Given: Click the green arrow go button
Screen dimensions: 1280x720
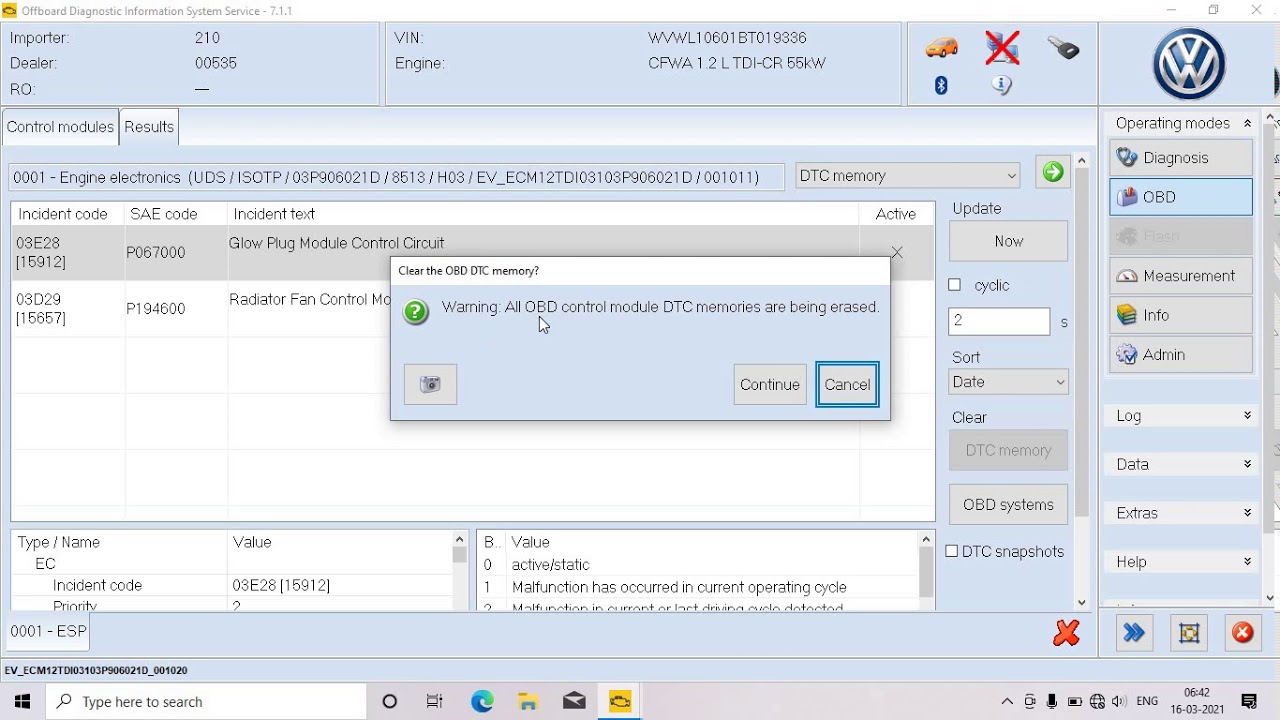Looking at the screenshot, I should [x=1052, y=173].
